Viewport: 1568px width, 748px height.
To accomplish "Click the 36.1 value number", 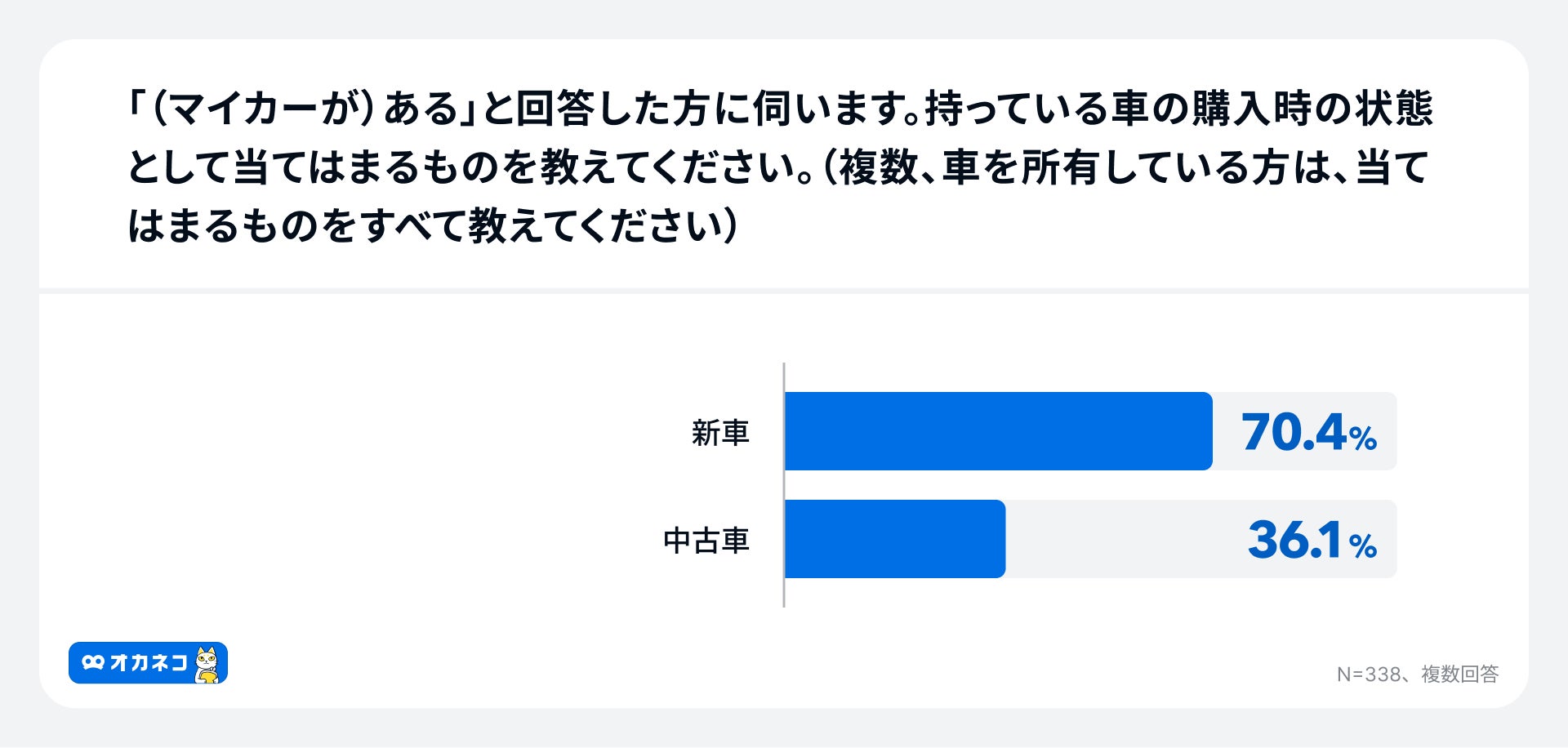I will (x=1294, y=540).
